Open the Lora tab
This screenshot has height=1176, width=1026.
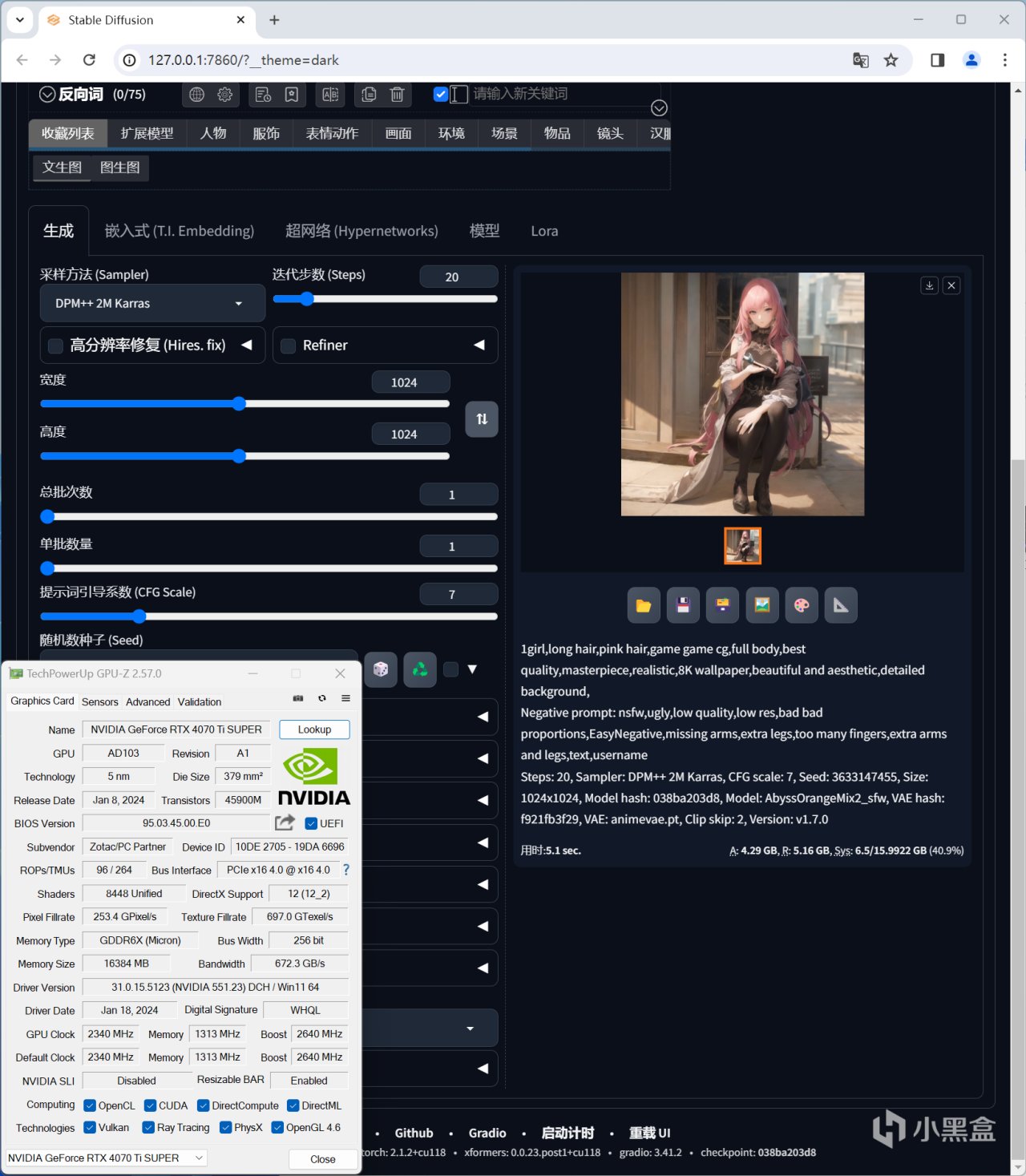pyautogui.click(x=544, y=231)
